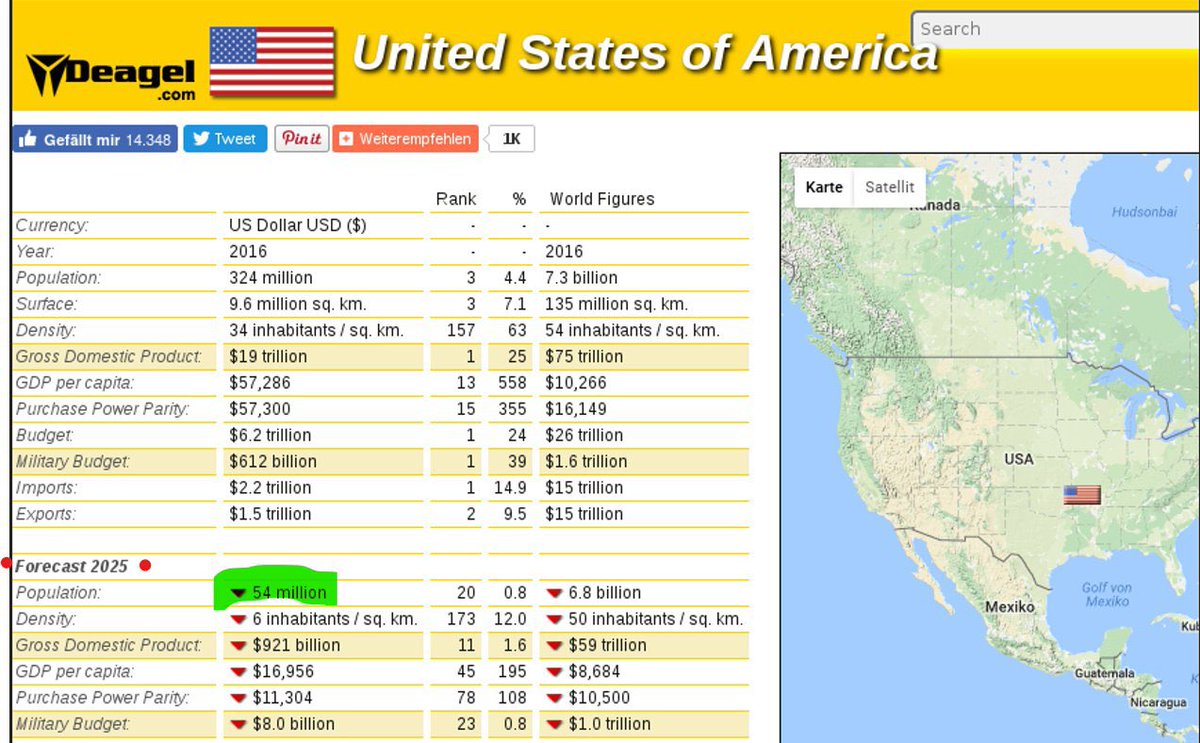Click Gross Domestic Product label for 2016
1200x743 pixels.
(x=109, y=356)
